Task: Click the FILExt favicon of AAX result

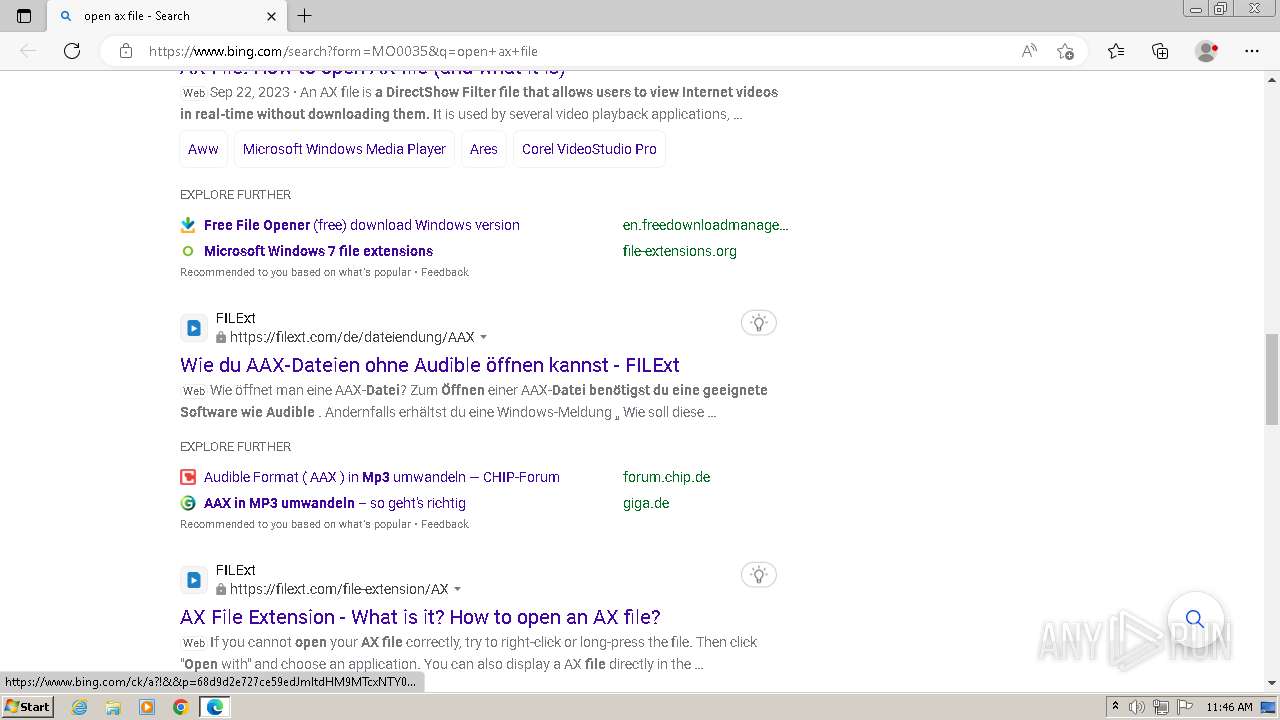Action: 194,328
